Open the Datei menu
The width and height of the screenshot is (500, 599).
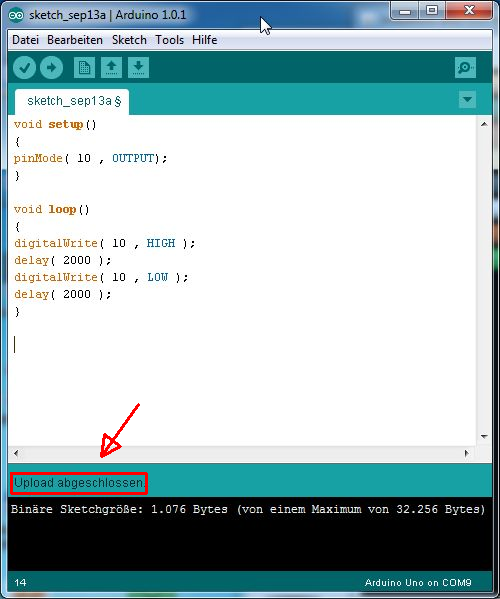[x=26, y=40]
